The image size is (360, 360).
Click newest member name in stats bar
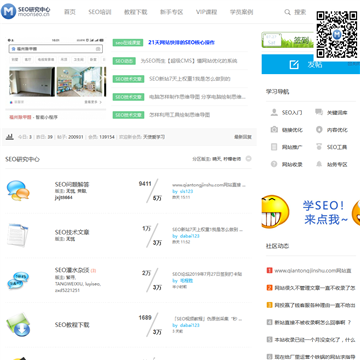[154, 137]
